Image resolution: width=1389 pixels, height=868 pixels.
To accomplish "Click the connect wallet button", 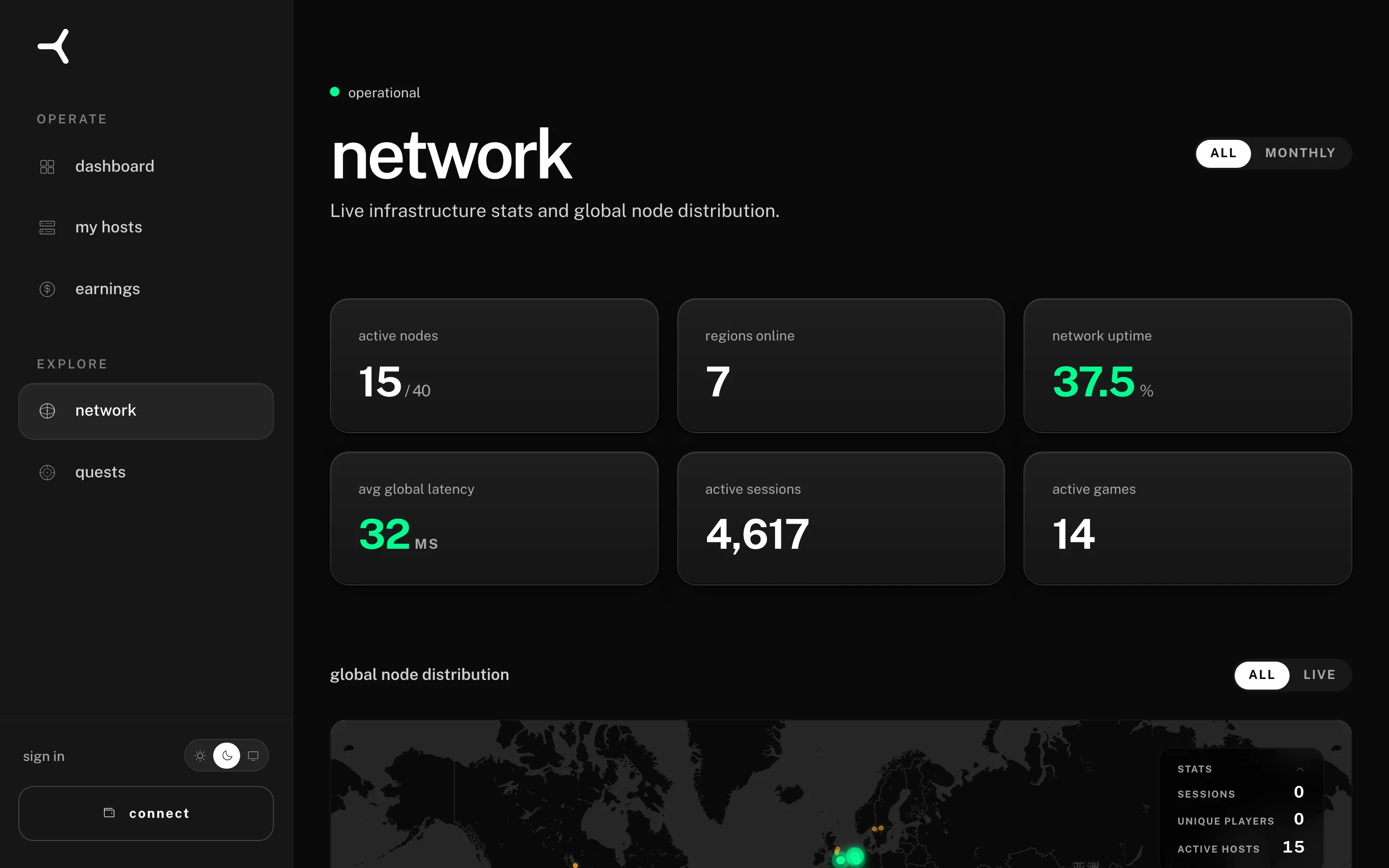I will coord(146,814).
